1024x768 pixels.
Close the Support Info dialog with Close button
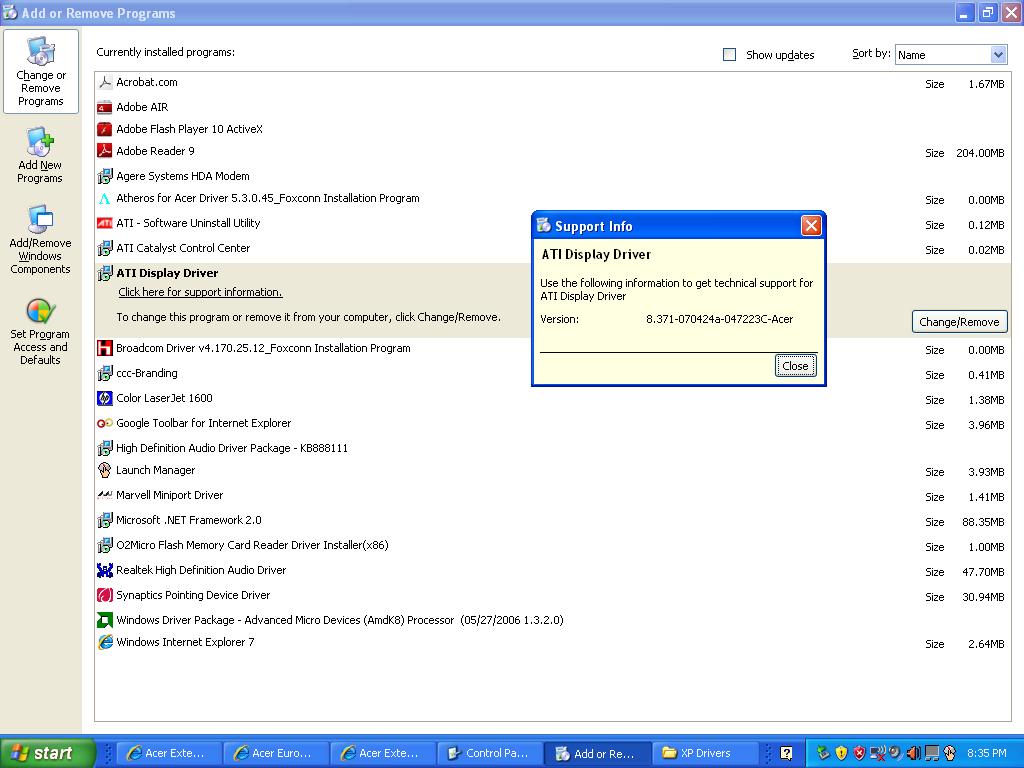[x=795, y=366]
